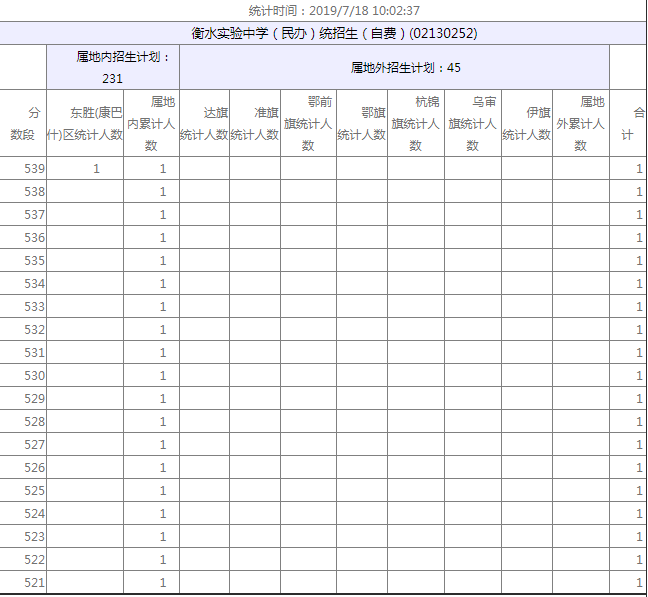Click the score cell 521 in last row
This screenshot has height=597, width=648.
coord(24,583)
